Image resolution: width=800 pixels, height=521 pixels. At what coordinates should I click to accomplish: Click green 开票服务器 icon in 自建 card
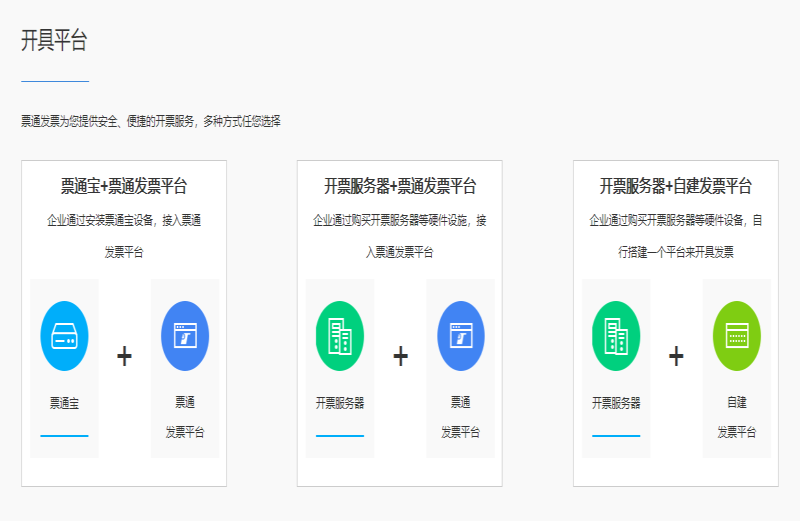[x=616, y=336]
